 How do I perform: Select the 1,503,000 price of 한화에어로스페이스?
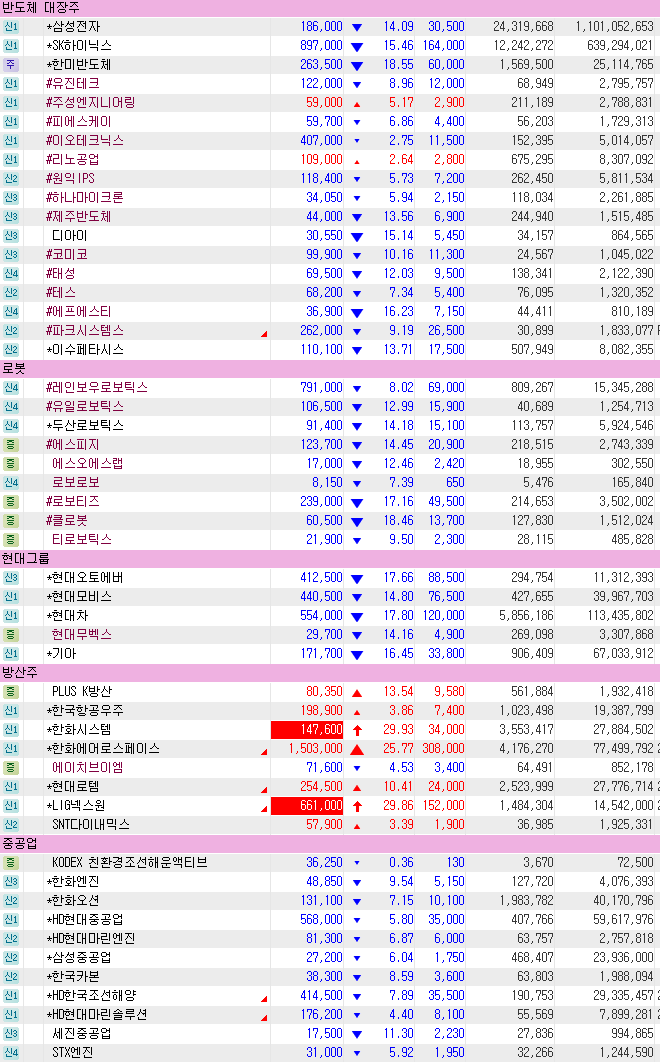tap(315, 748)
